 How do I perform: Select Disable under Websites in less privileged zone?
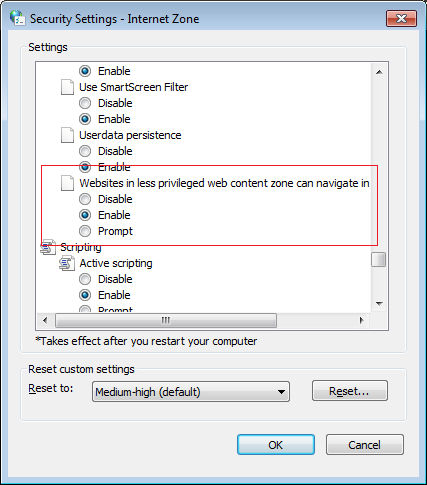tap(85, 199)
